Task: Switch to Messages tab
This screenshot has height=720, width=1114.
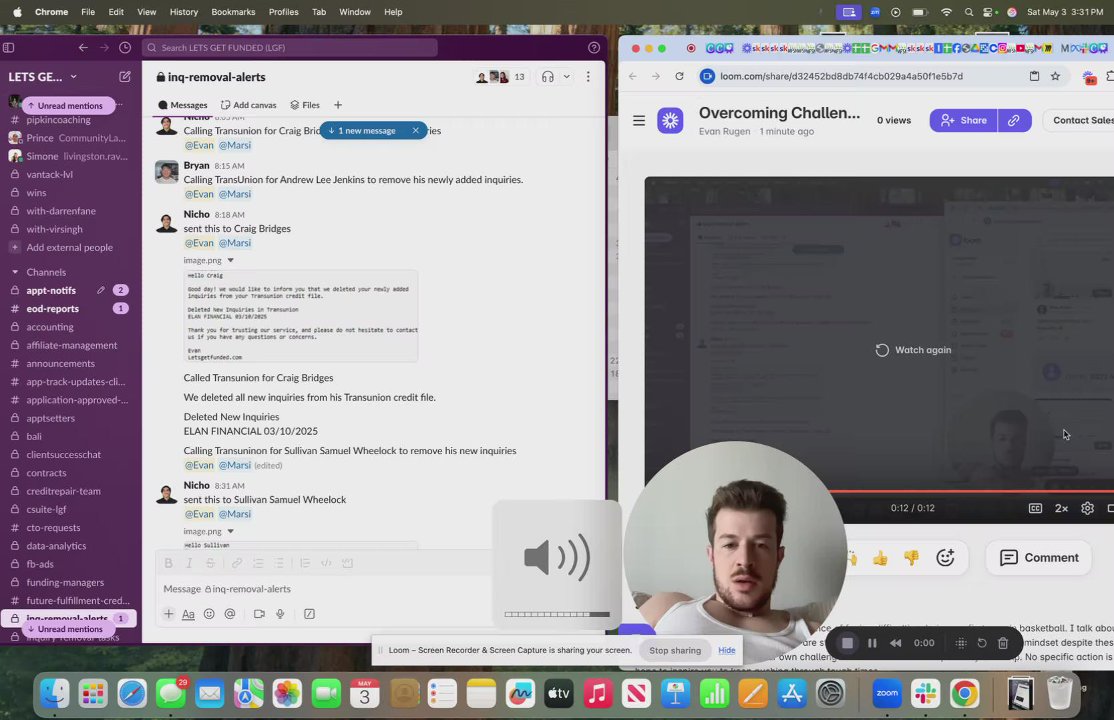Action: 183,105
